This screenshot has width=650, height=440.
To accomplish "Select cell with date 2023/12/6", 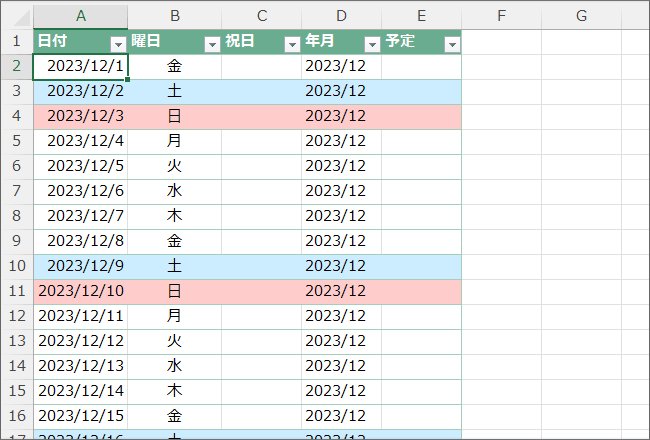I will [x=80, y=191].
